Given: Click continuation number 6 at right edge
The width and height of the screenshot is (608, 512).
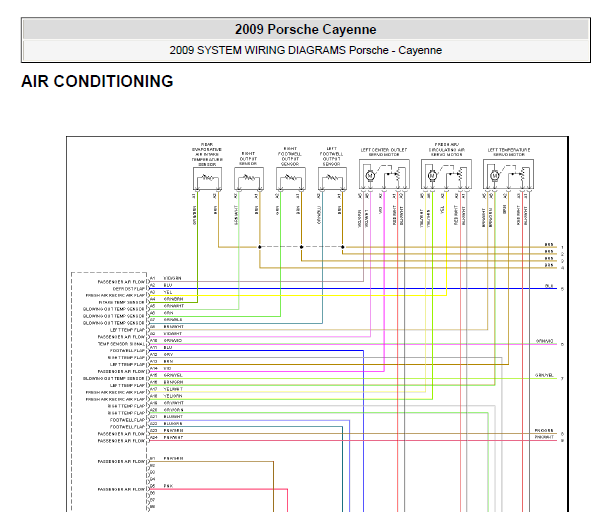Looking at the screenshot, I should coord(562,344).
